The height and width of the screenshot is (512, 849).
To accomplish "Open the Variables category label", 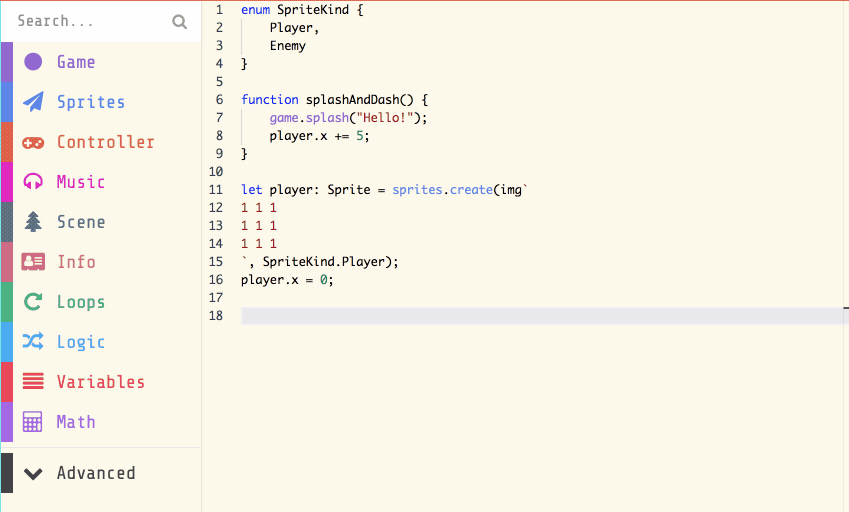I will pos(101,382).
